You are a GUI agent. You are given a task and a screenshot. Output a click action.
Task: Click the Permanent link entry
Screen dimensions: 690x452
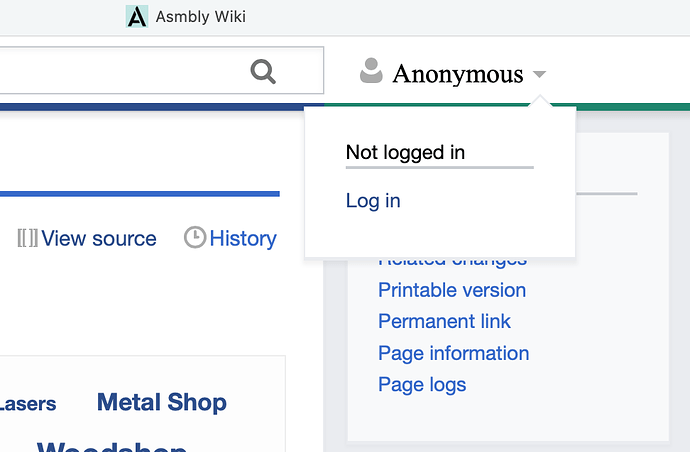pos(444,321)
